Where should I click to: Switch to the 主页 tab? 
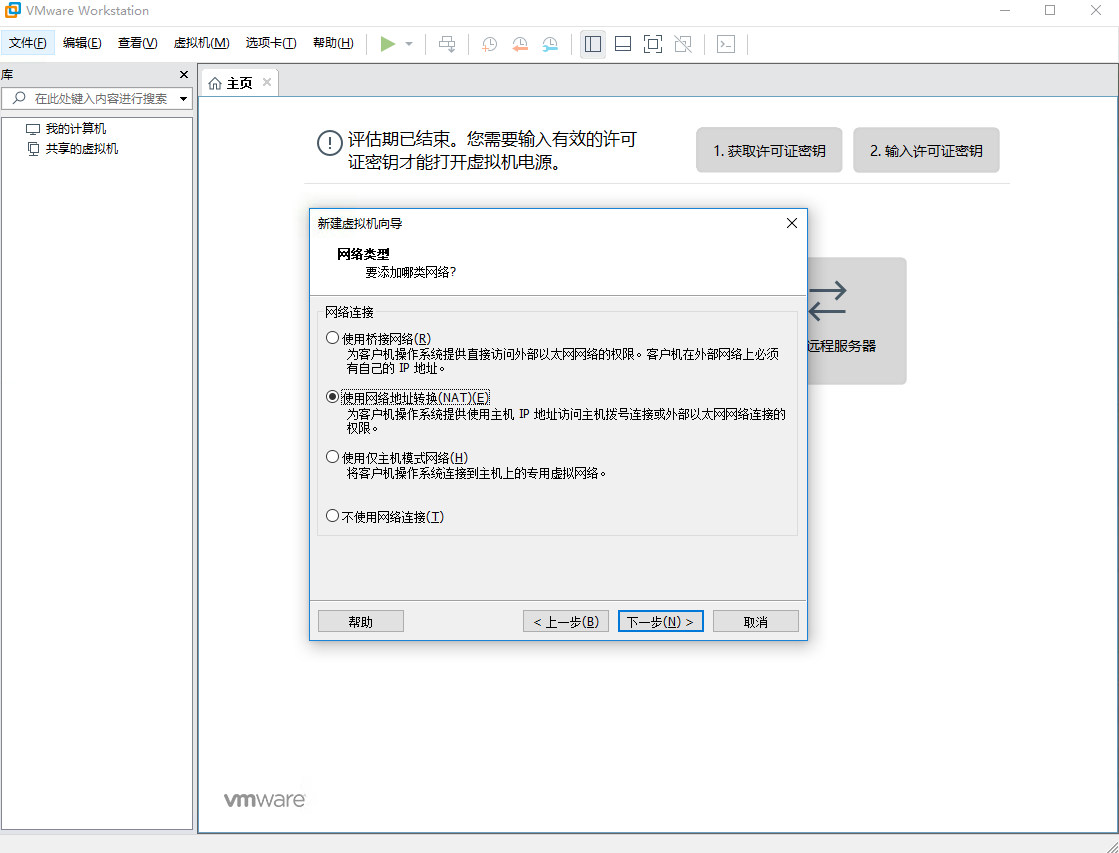pos(240,83)
